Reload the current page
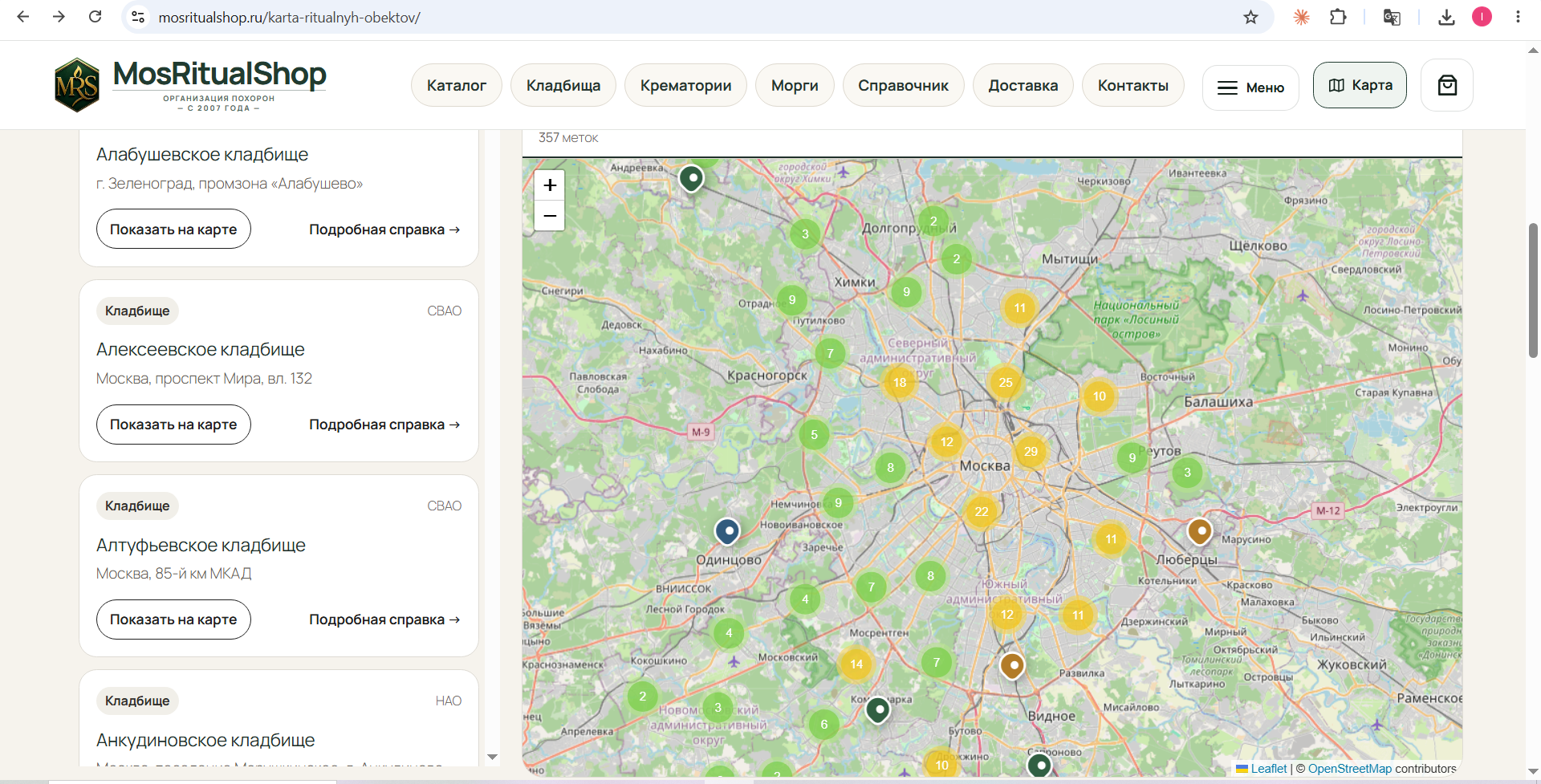 [95, 17]
